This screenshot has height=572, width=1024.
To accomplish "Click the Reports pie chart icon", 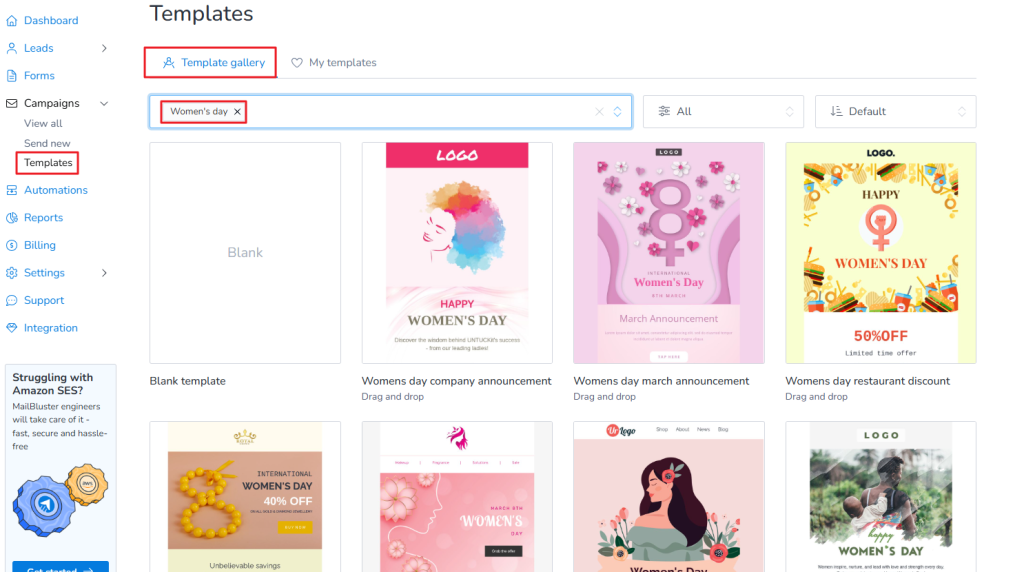I will (12, 217).
